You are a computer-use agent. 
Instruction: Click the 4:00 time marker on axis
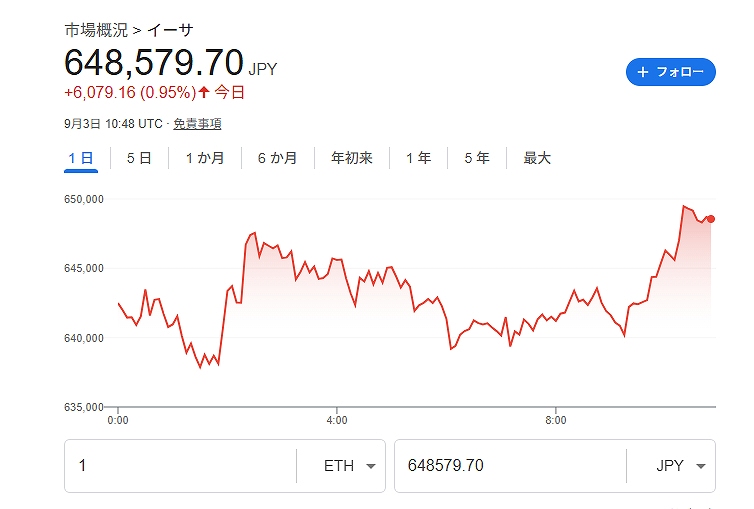pyautogui.click(x=337, y=420)
